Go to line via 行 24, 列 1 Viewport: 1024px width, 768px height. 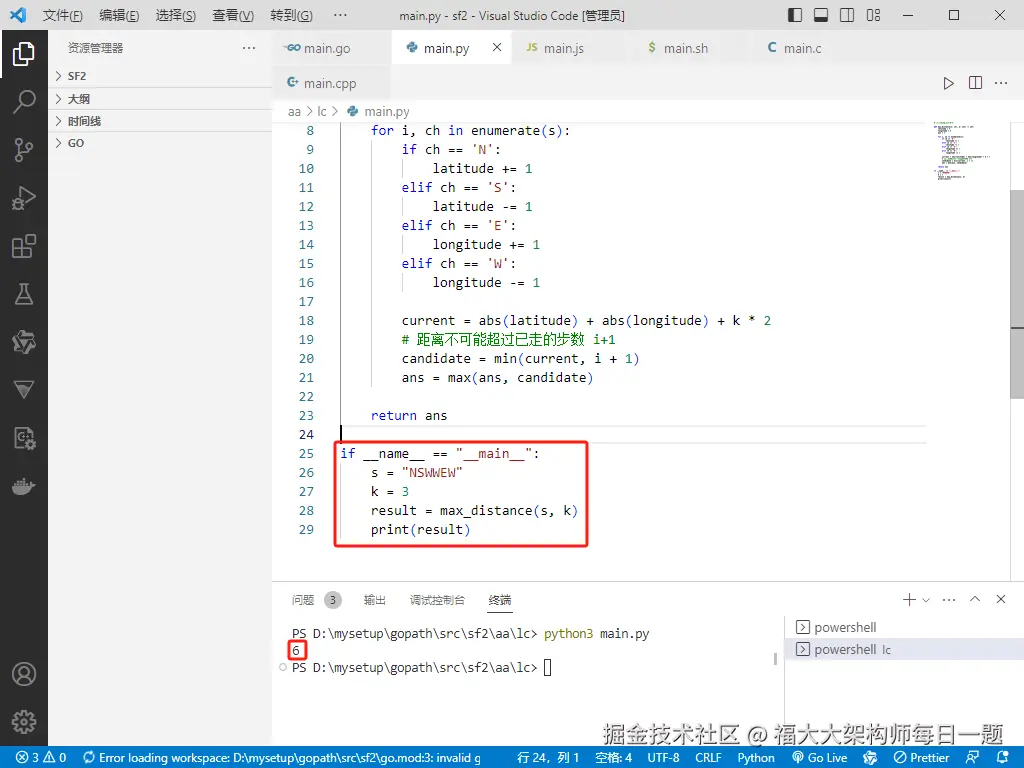[x=548, y=758]
